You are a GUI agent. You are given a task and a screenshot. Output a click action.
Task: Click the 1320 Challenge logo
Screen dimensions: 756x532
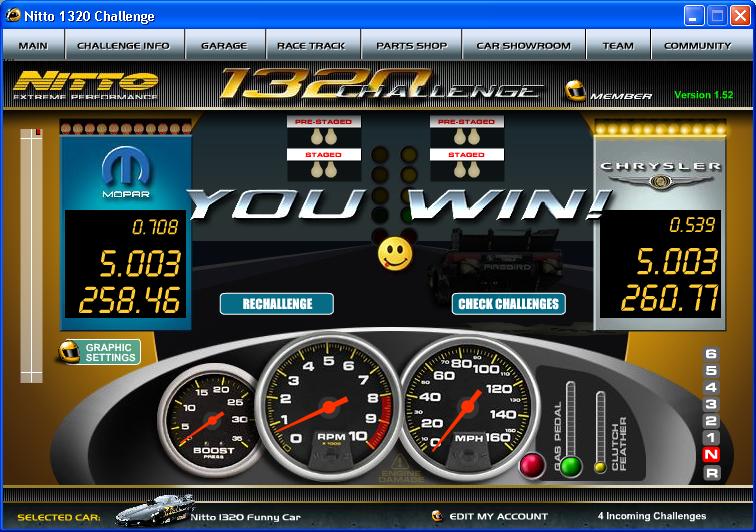pos(381,85)
